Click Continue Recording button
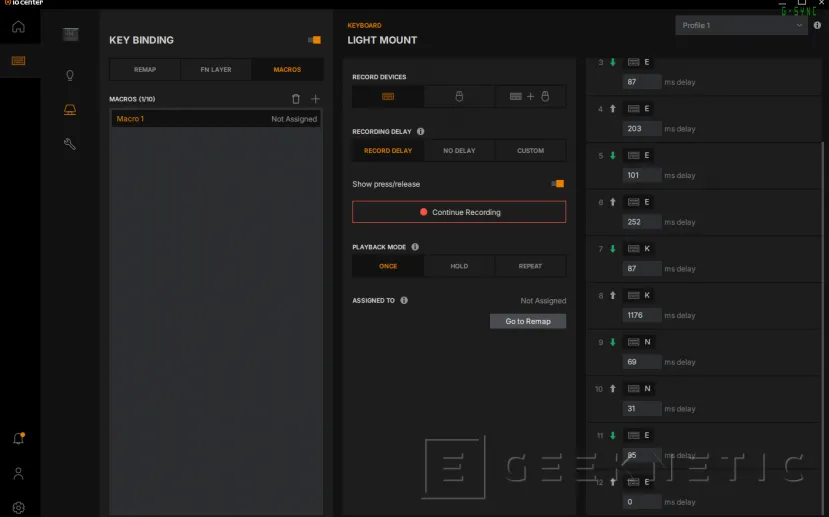829x517 pixels. pyautogui.click(x=459, y=212)
